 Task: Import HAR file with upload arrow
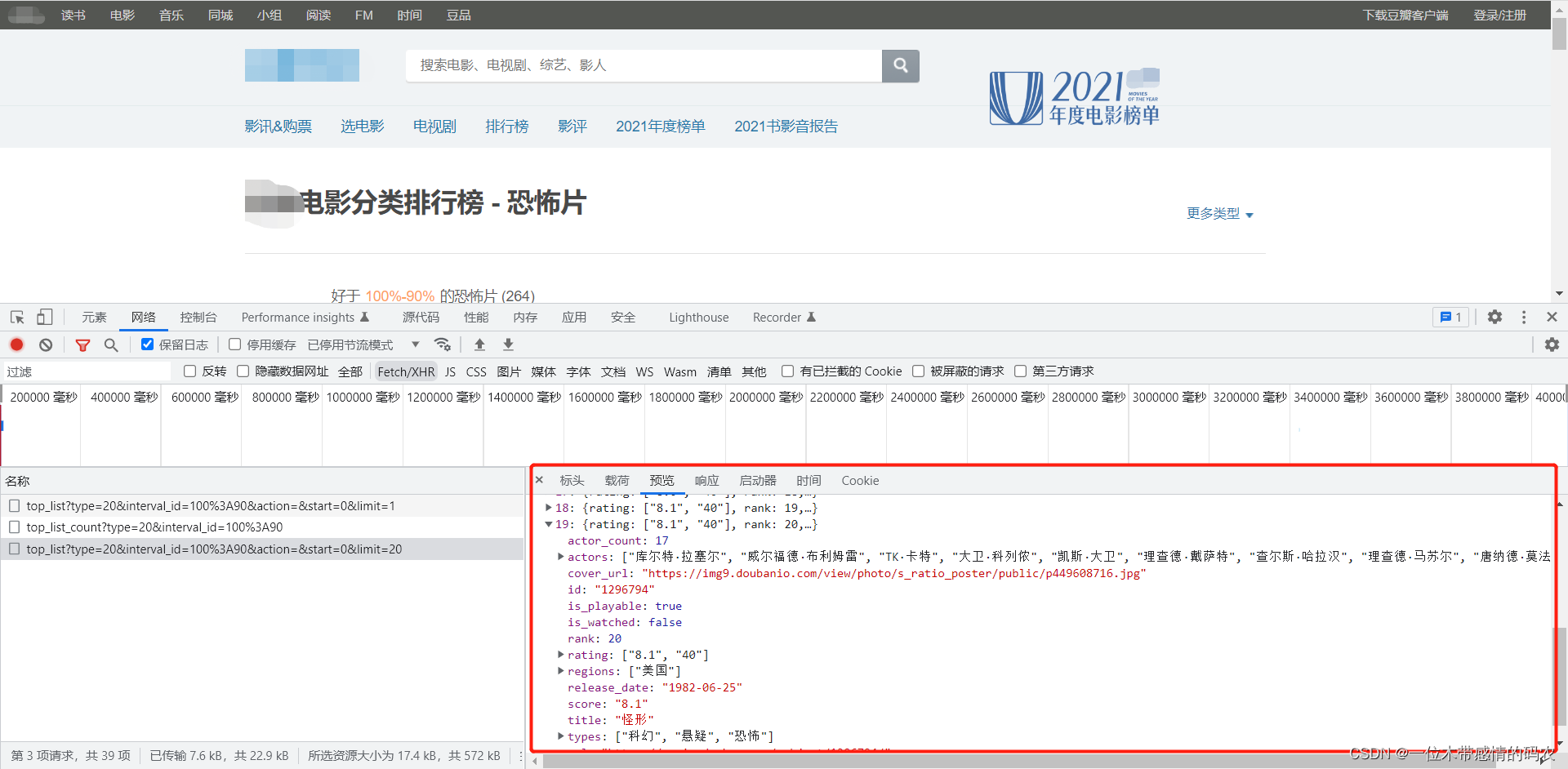click(x=480, y=344)
